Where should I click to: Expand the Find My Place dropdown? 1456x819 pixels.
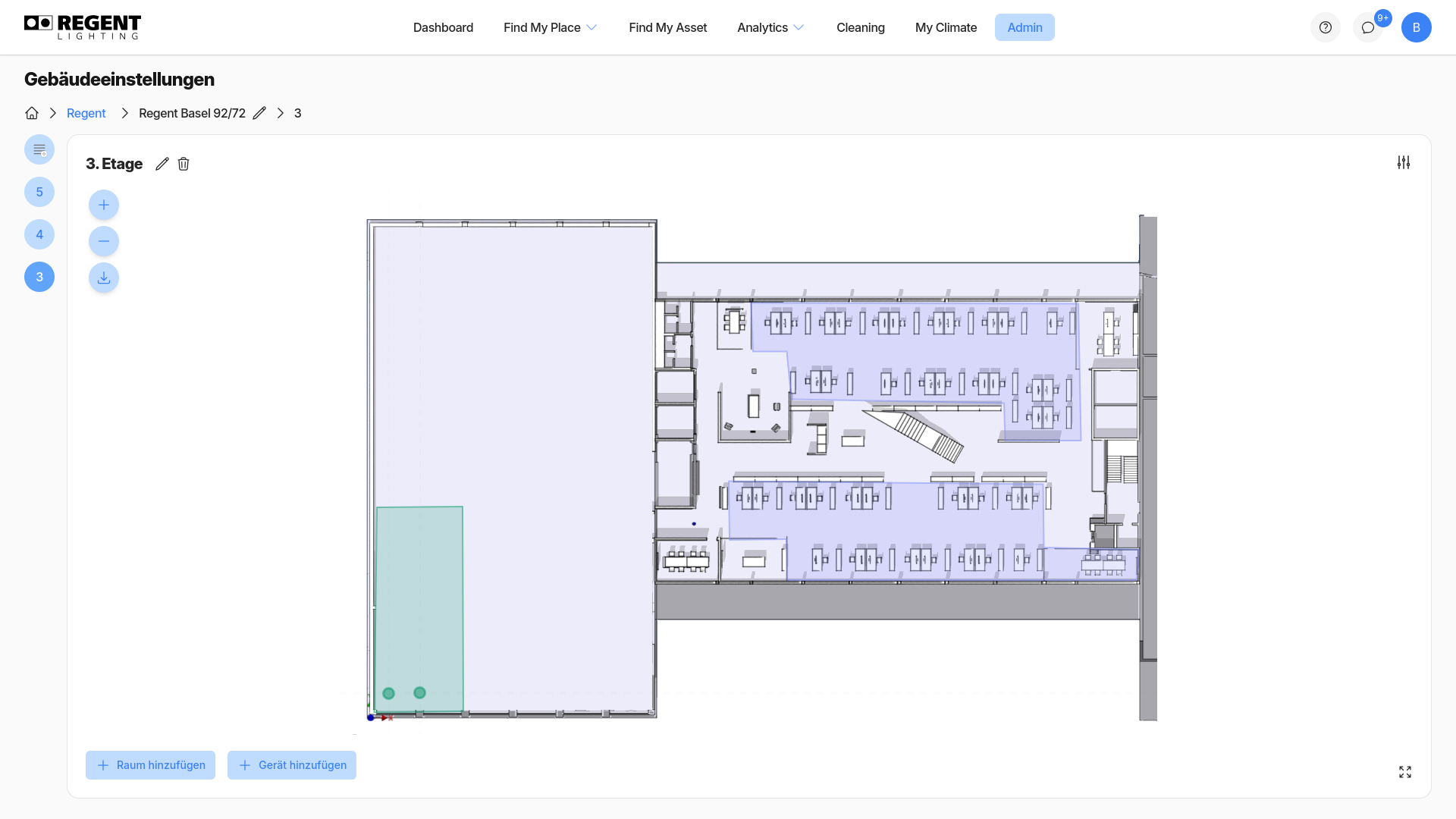click(551, 27)
